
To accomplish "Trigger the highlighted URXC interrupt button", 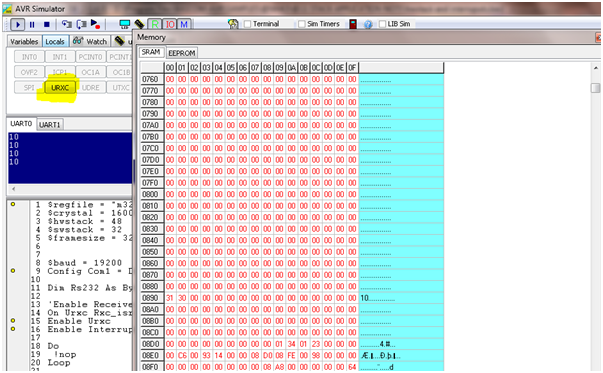I will 60,88.
